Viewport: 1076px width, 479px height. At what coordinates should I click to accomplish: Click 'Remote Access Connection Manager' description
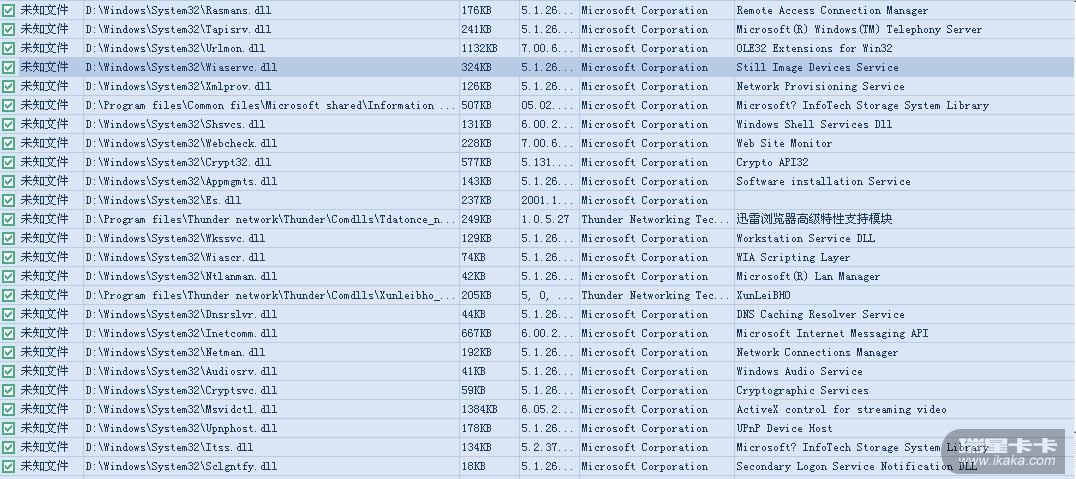pos(832,10)
